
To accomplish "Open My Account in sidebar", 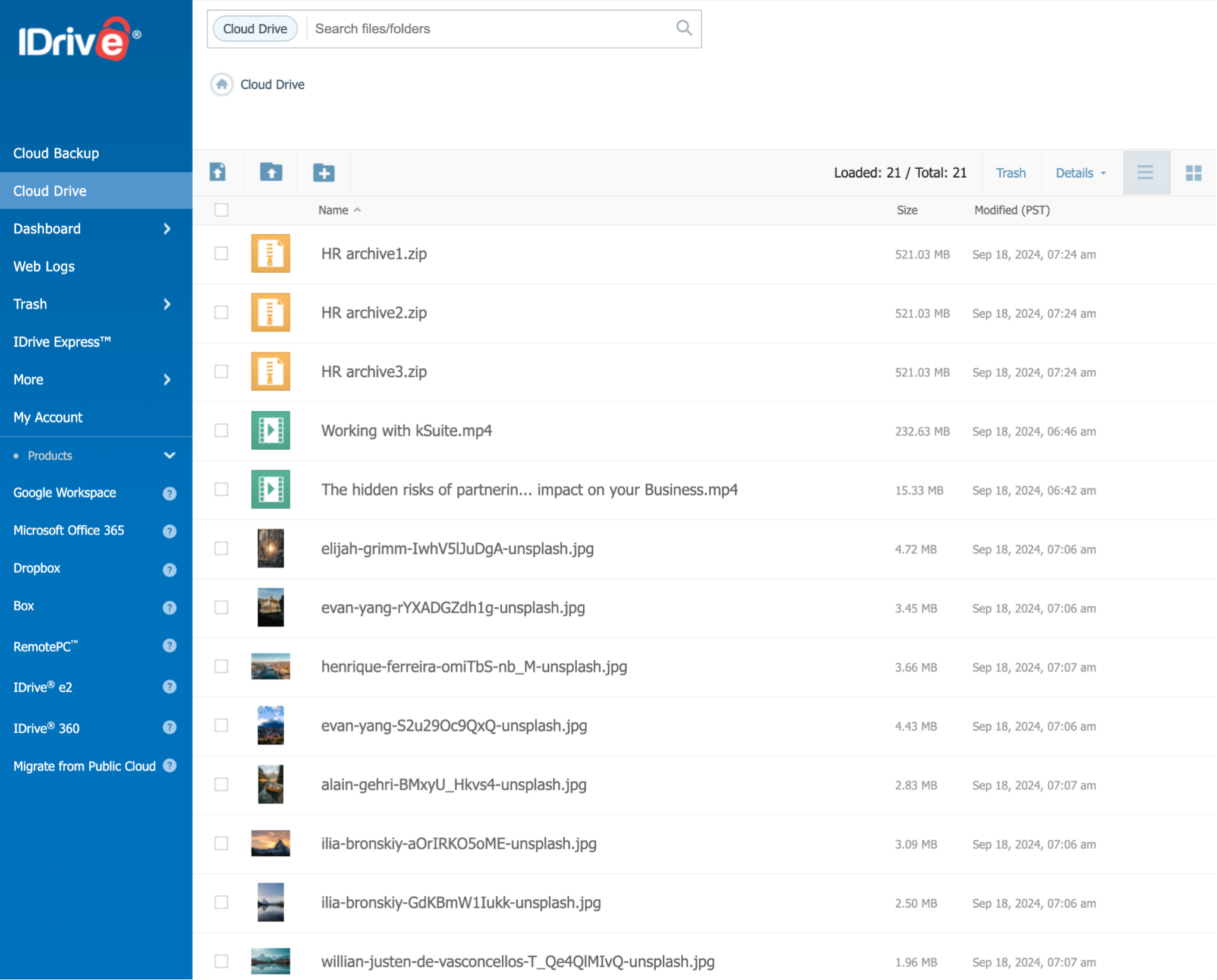I will point(48,417).
